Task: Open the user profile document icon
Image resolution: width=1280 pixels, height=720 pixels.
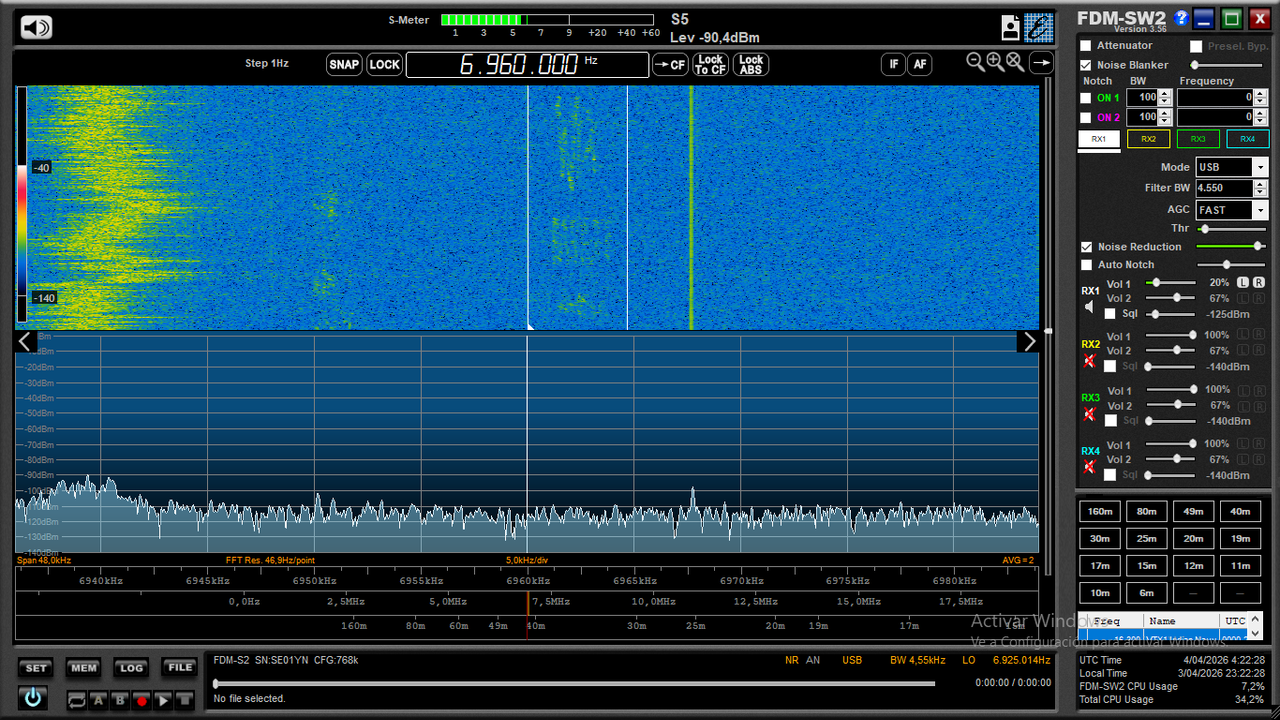Action: (x=1011, y=27)
